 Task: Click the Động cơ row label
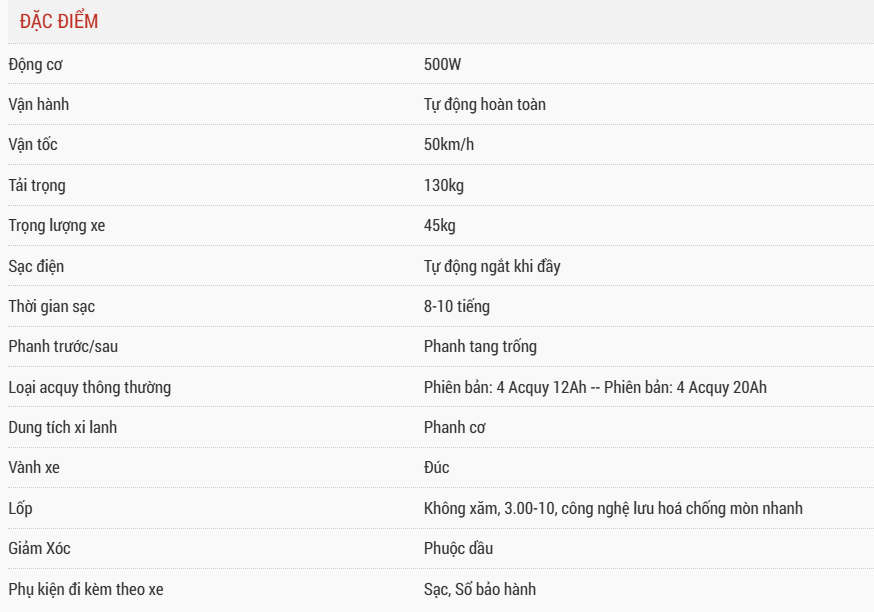[37, 64]
